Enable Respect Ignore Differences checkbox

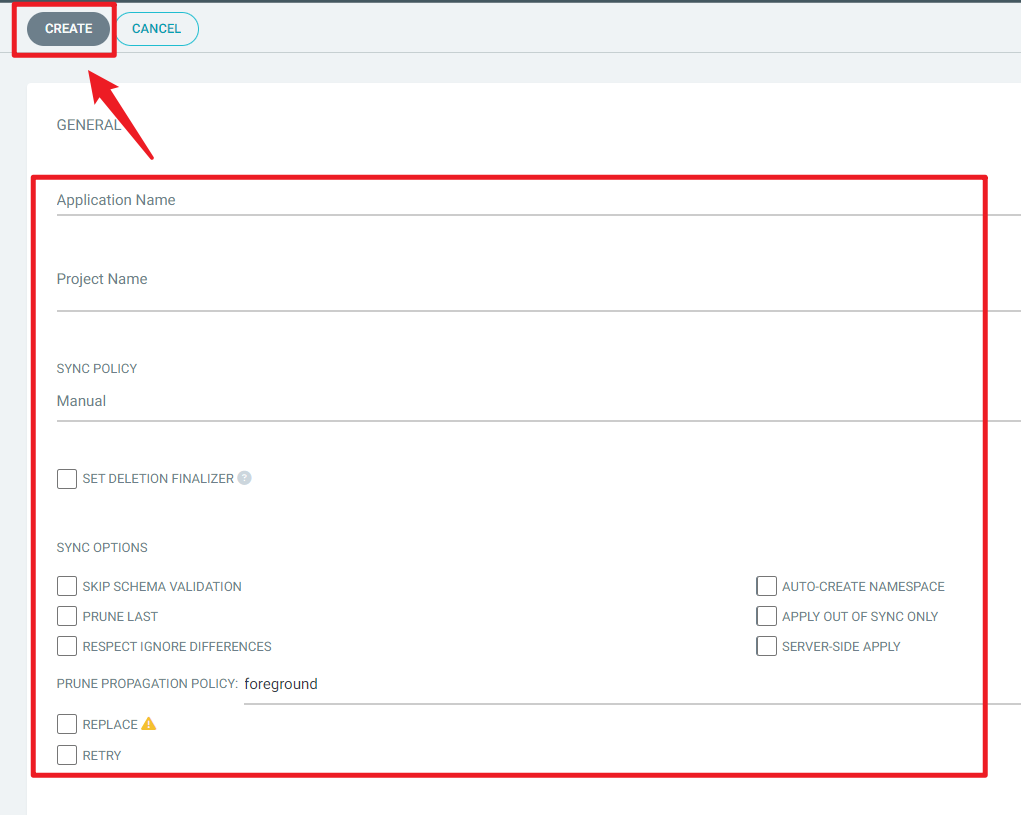coord(66,646)
